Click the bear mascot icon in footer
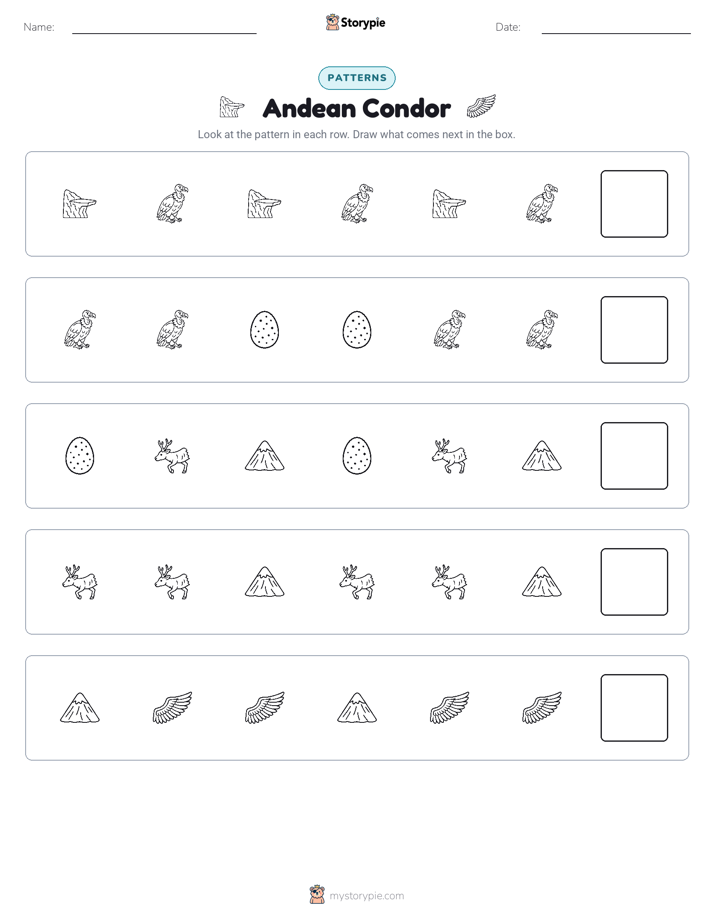The image size is (714, 924). tap(317, 895)
